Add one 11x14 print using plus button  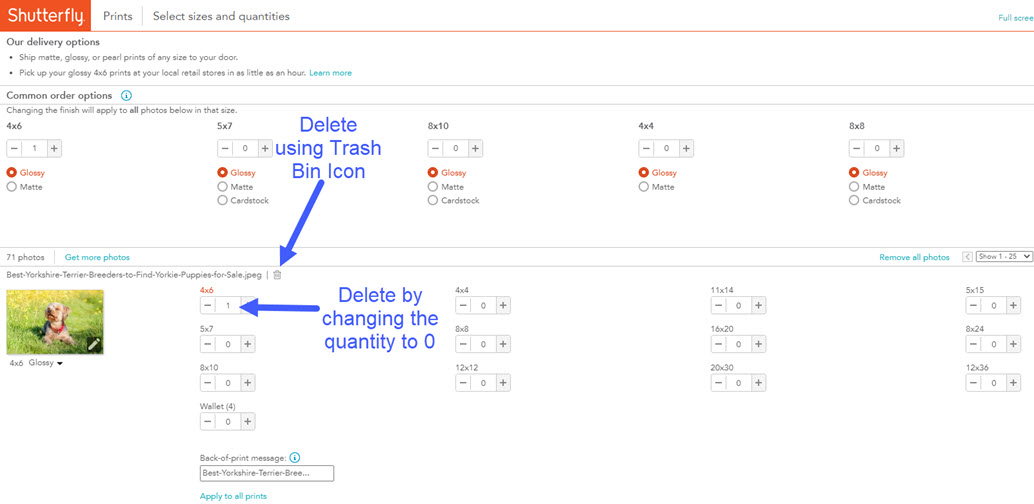coord(759,305)
